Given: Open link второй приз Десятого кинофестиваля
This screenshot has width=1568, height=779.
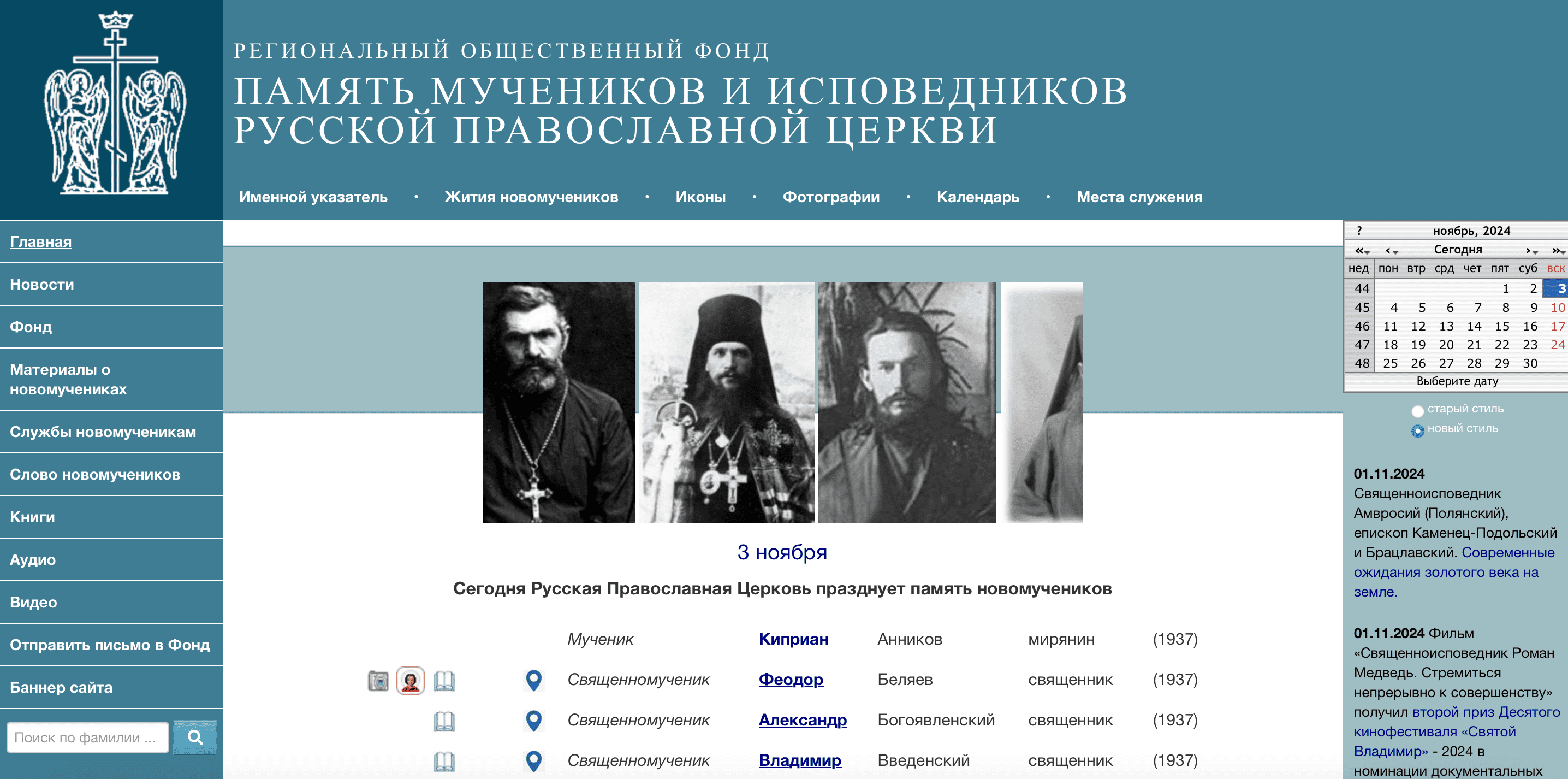Looking at the screenshot, I should (x=1457, y=731).
